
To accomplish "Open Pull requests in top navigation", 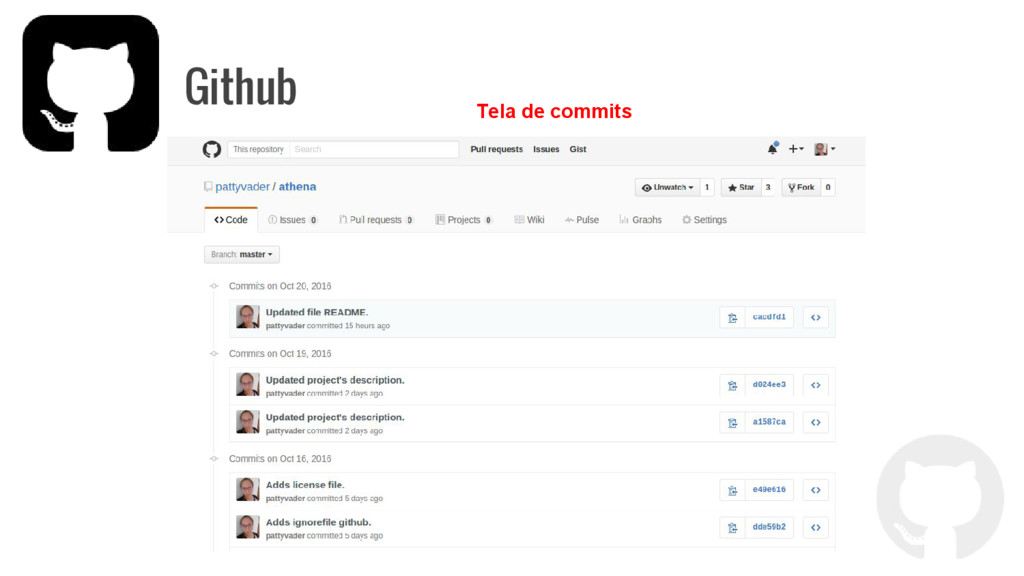I will click(x=496, y=150).
